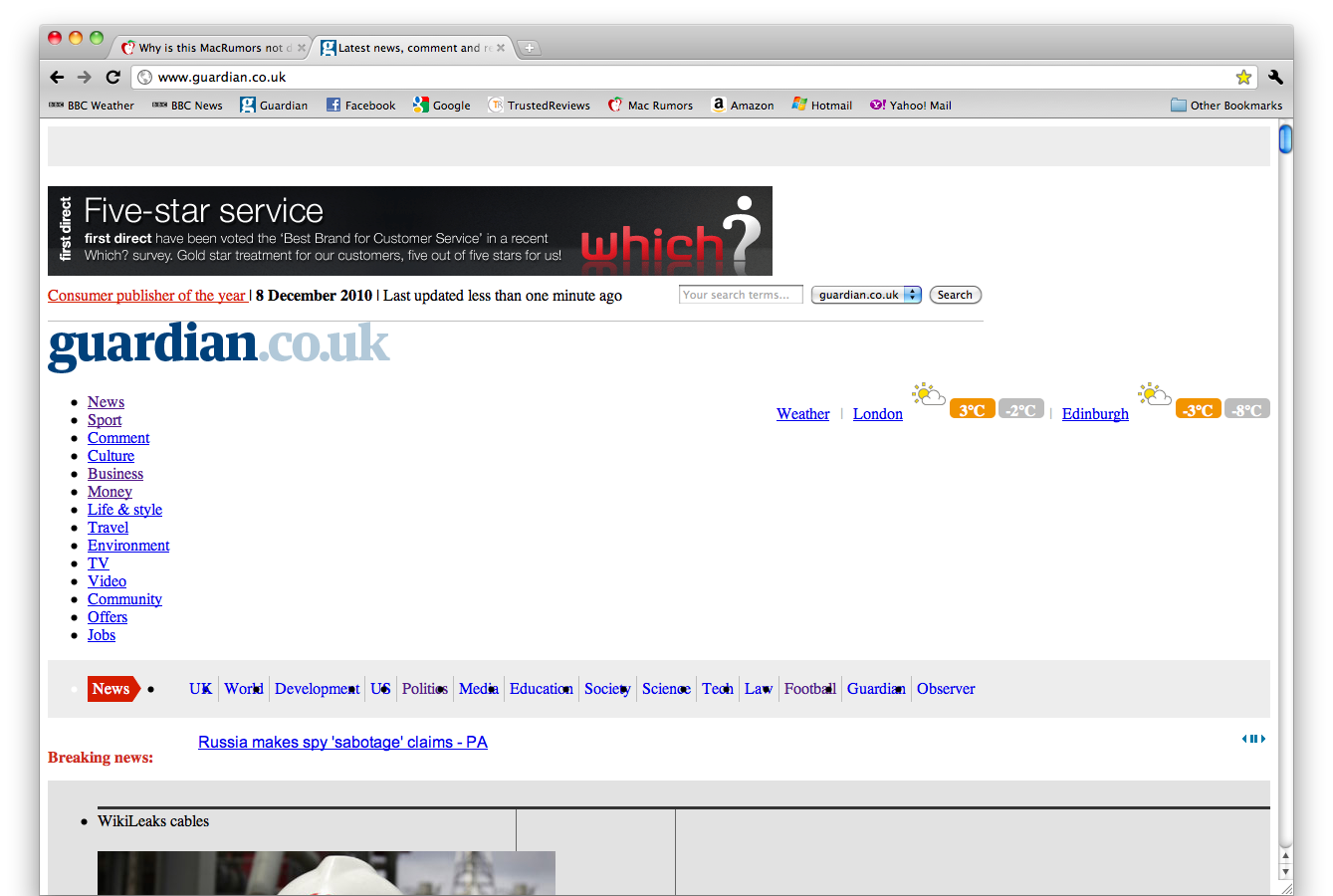Open the Culture section link
The width and height of the screenshot is (1333, 896).
pyautogui.click(x=111, y=456)
